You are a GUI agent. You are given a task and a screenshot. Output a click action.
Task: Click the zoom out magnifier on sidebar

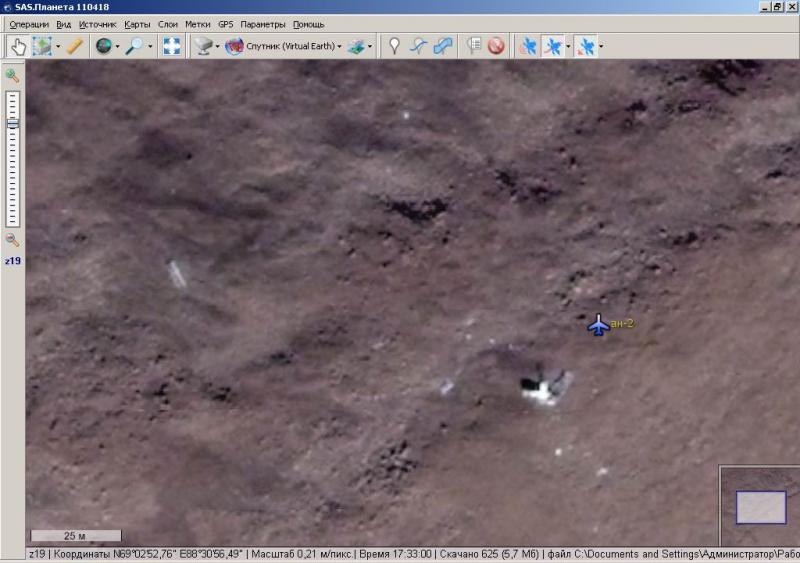click(x=13, y=240)
